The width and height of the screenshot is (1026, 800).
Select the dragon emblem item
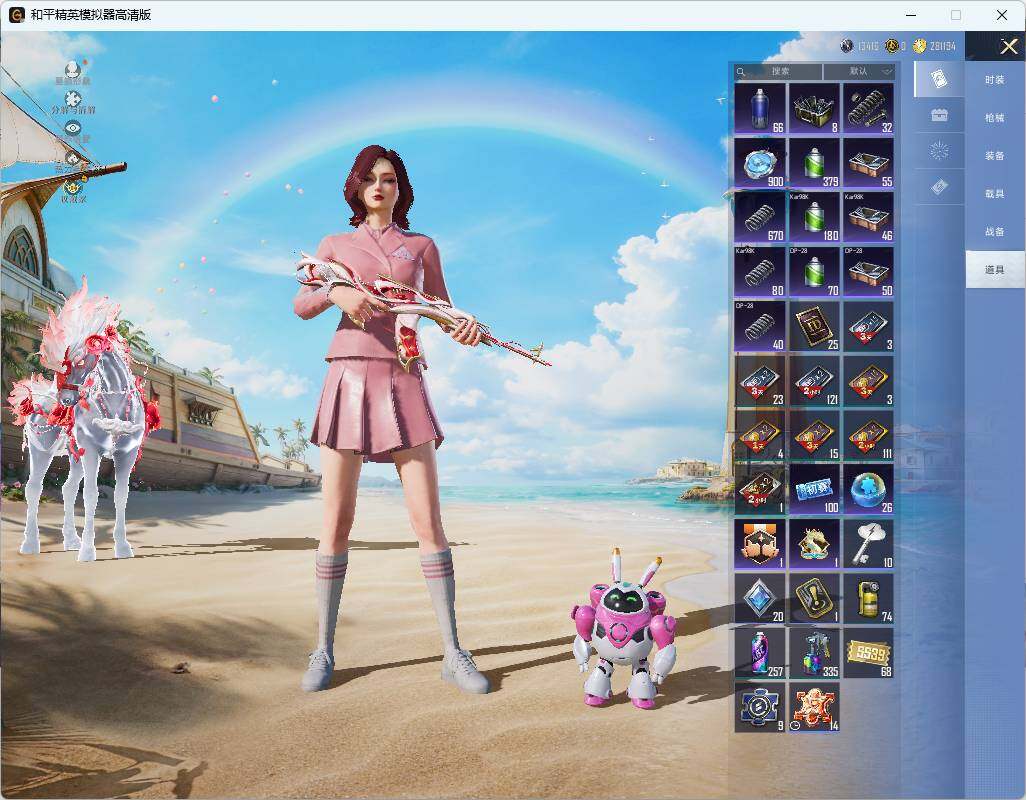814,544
